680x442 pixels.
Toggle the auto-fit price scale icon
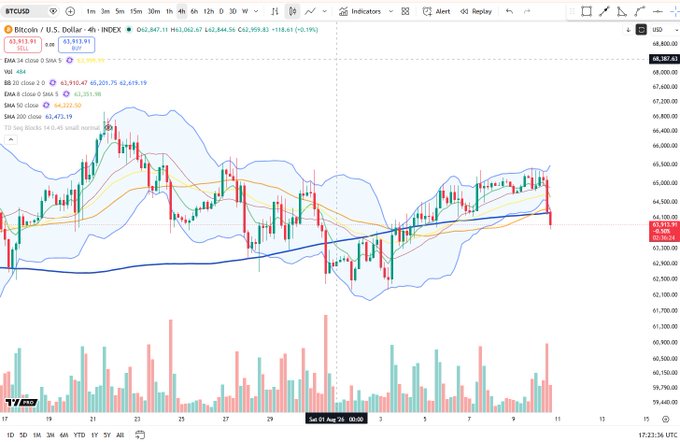tap(641, 29)
